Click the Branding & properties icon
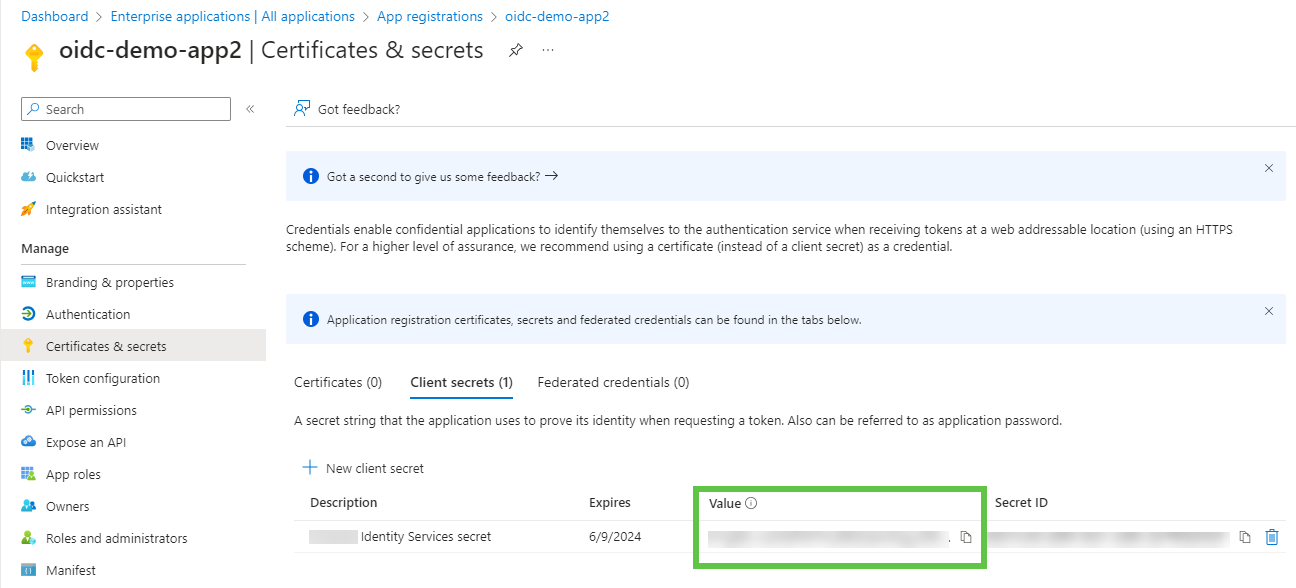This screenshot has width=1296, height=588. (28, 282)
